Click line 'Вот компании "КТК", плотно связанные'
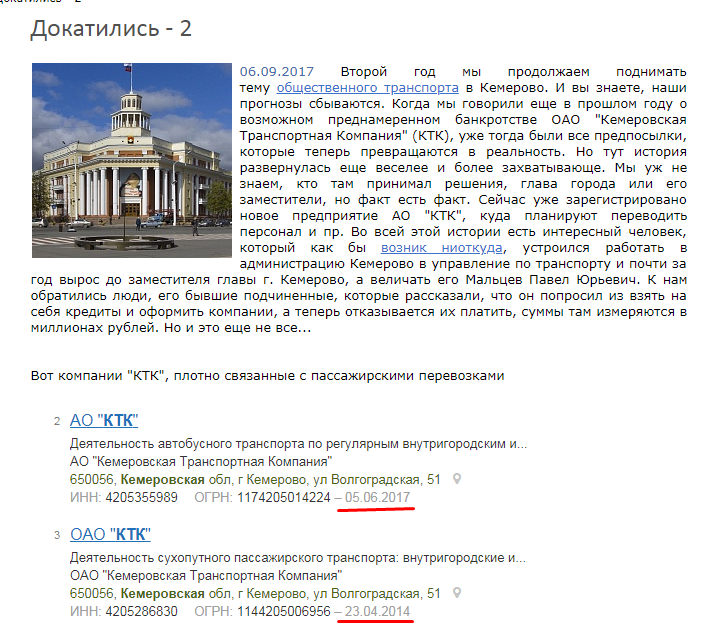This screenshot has height=642, width=712. coord(267,376)
